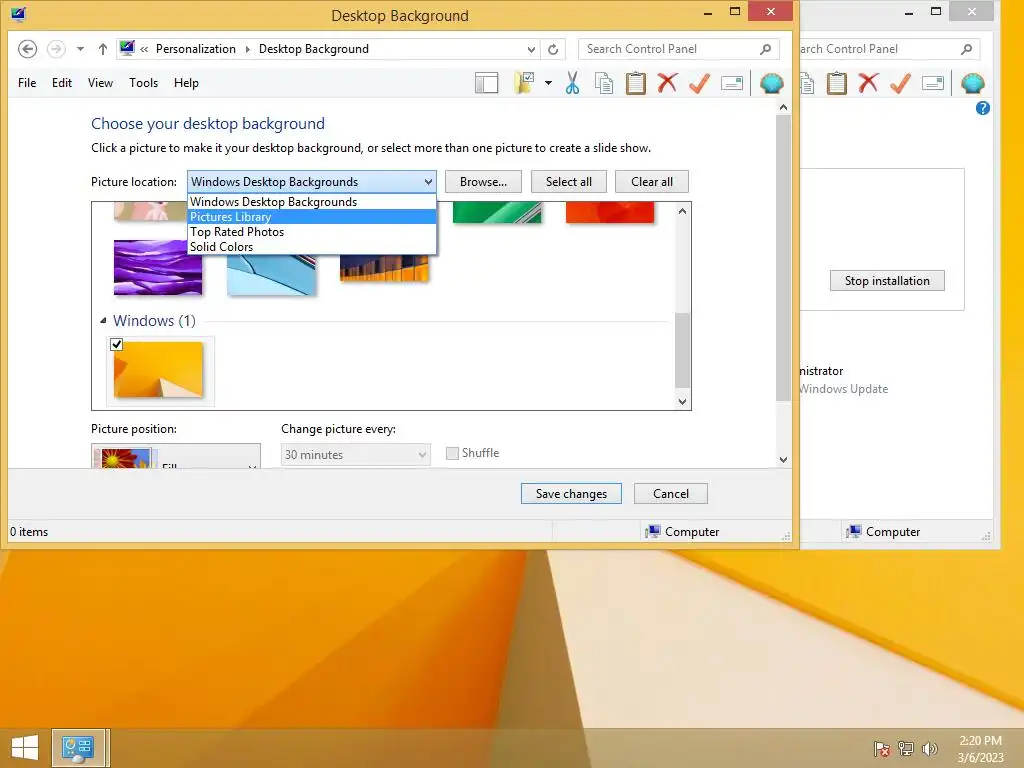Choose Solid Colors option
The image size is (1024, 768).
pos(312,247)
